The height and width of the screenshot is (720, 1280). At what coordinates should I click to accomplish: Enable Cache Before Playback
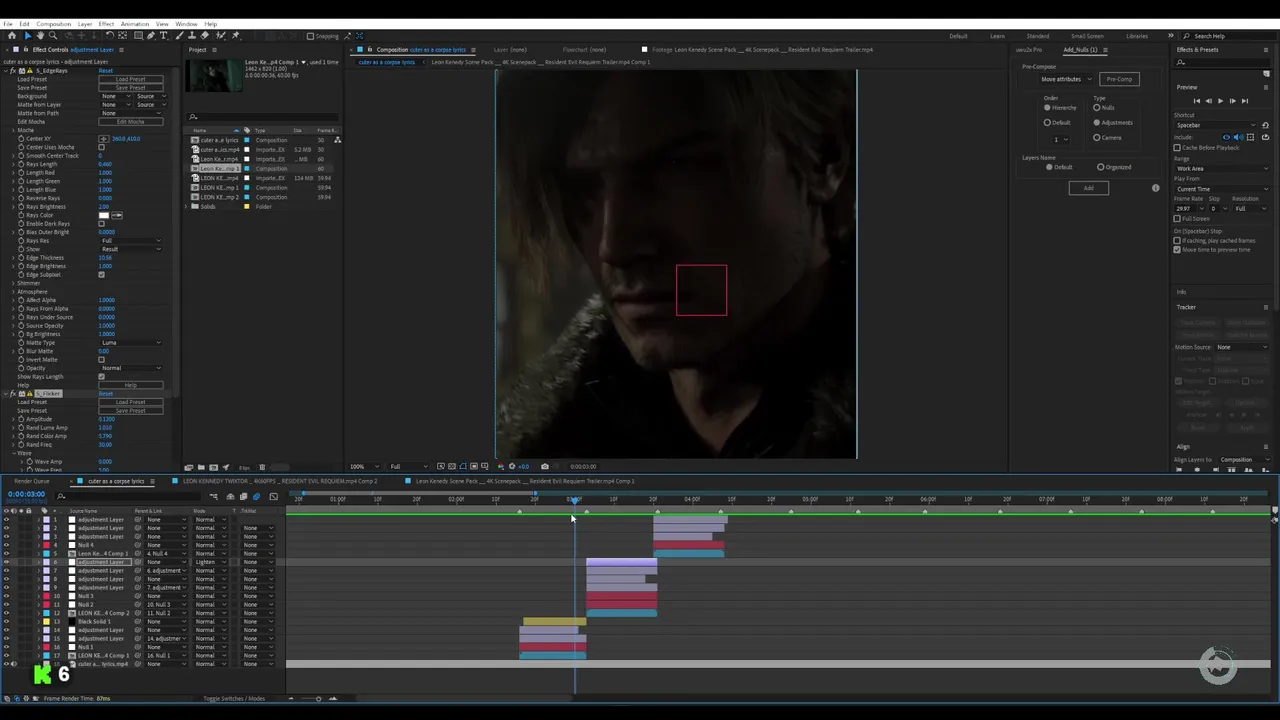[1177, 148]
